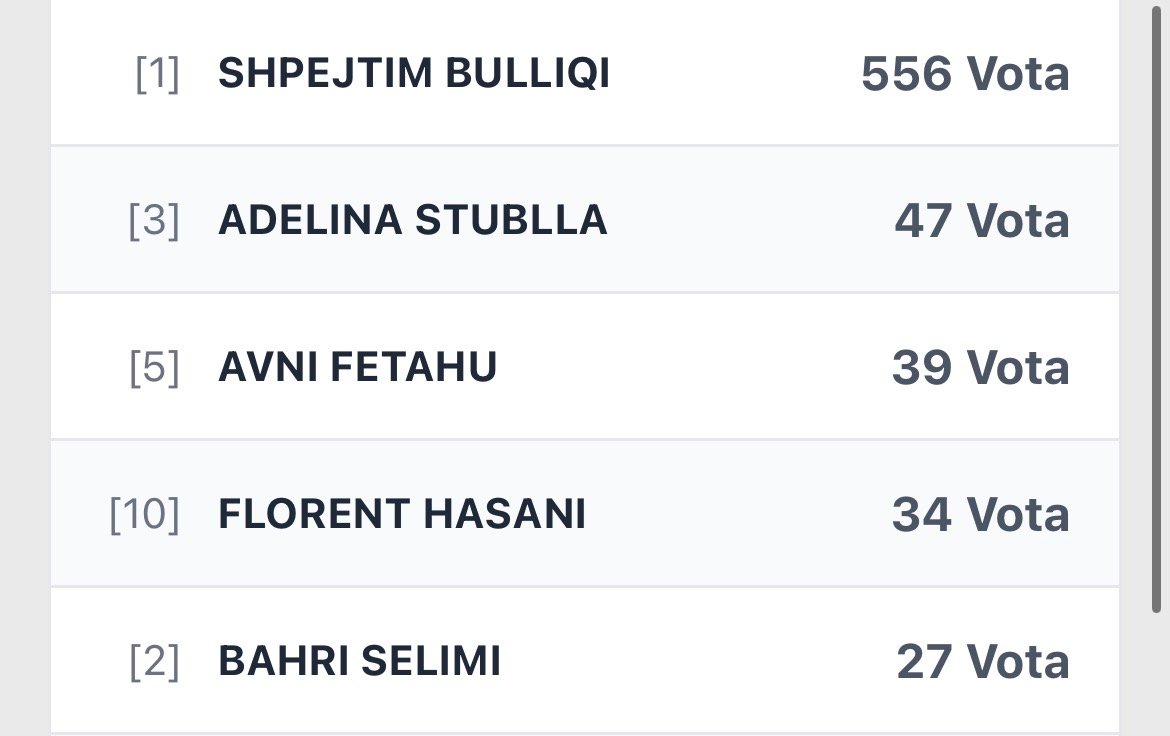Click scrollbar track below the thumb
This screenshot has height=736, width=1170.
(x=1158, y=680)
